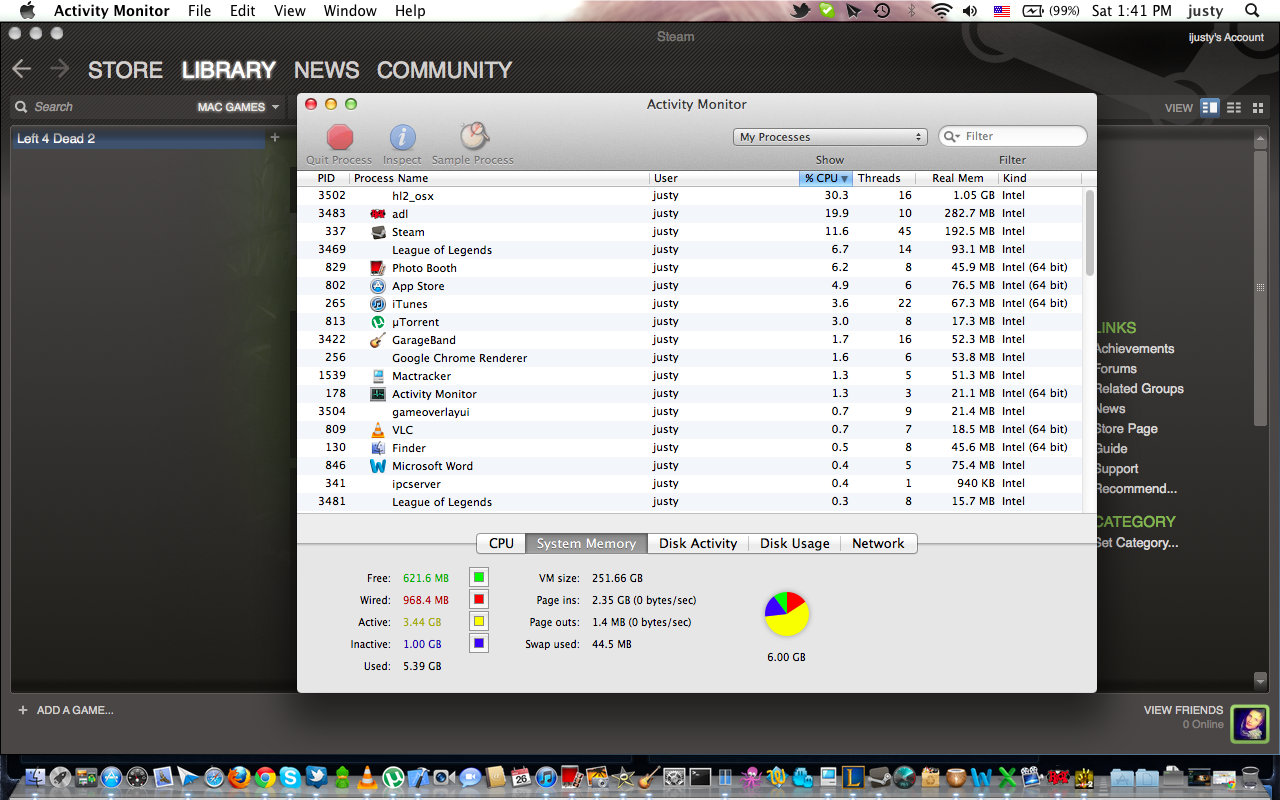Click ADD A GAME in Steam

pos(66,710)
